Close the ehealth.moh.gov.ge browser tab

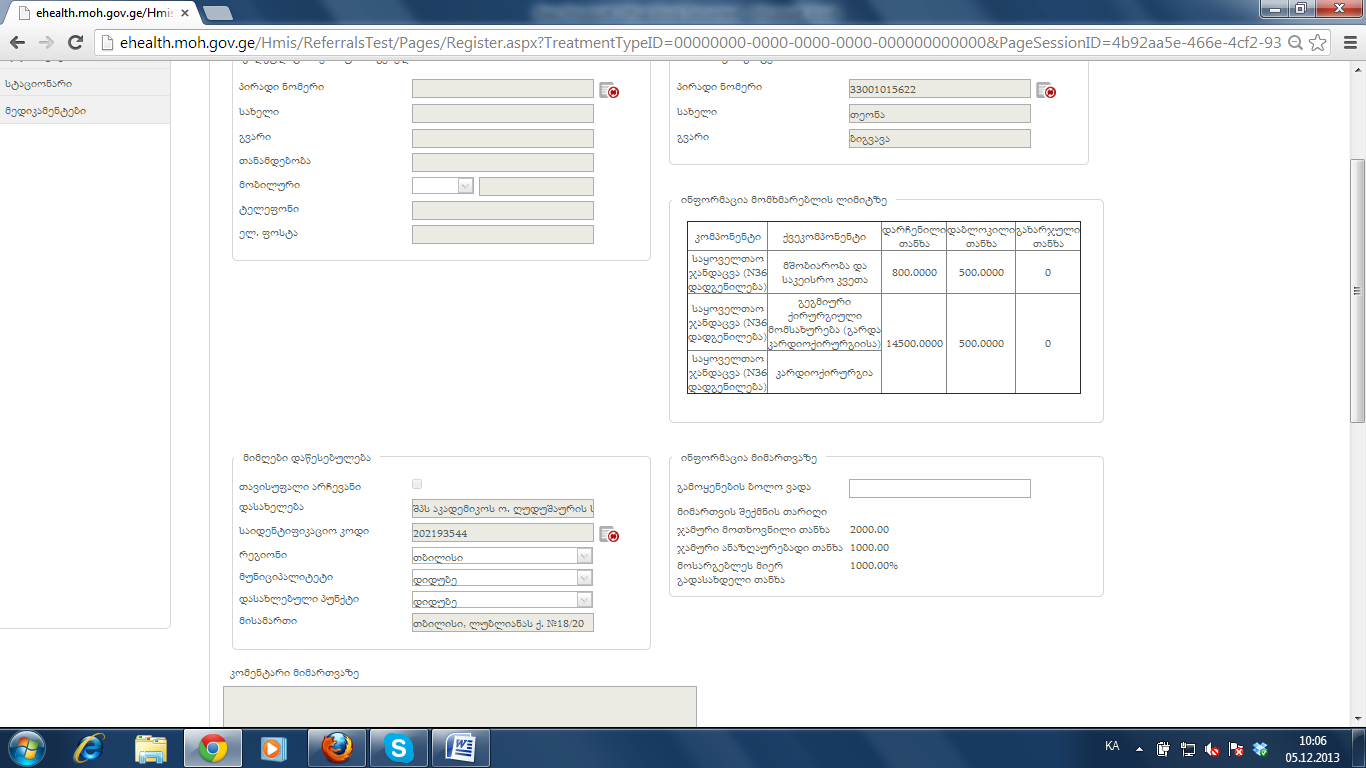coord(185,13)
